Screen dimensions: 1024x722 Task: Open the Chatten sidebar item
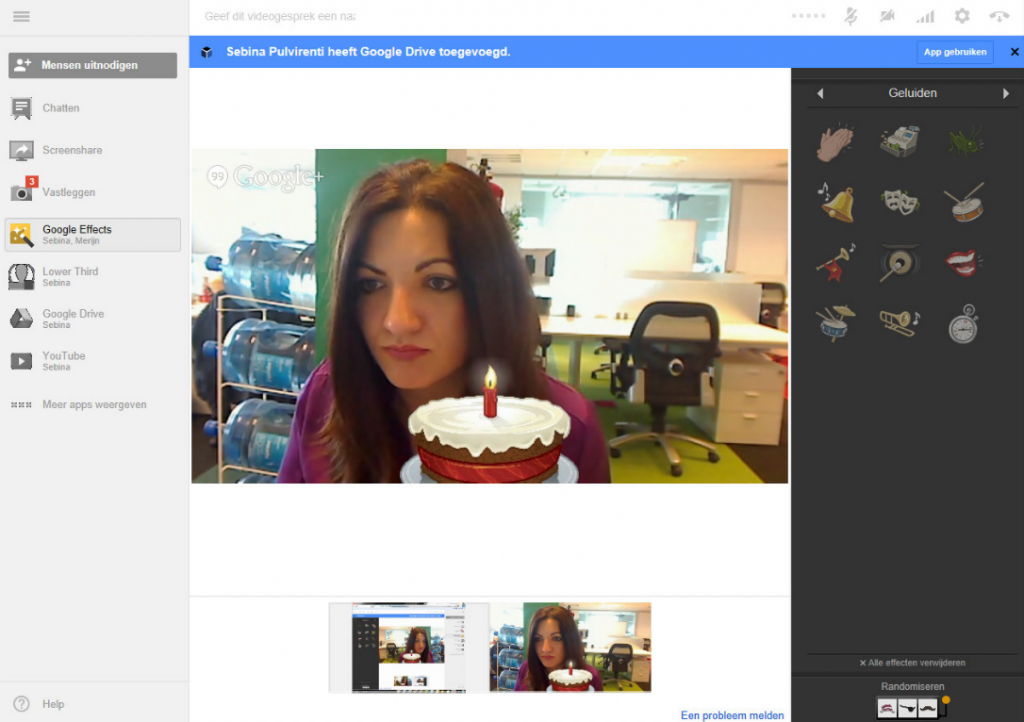pos(60,108)
